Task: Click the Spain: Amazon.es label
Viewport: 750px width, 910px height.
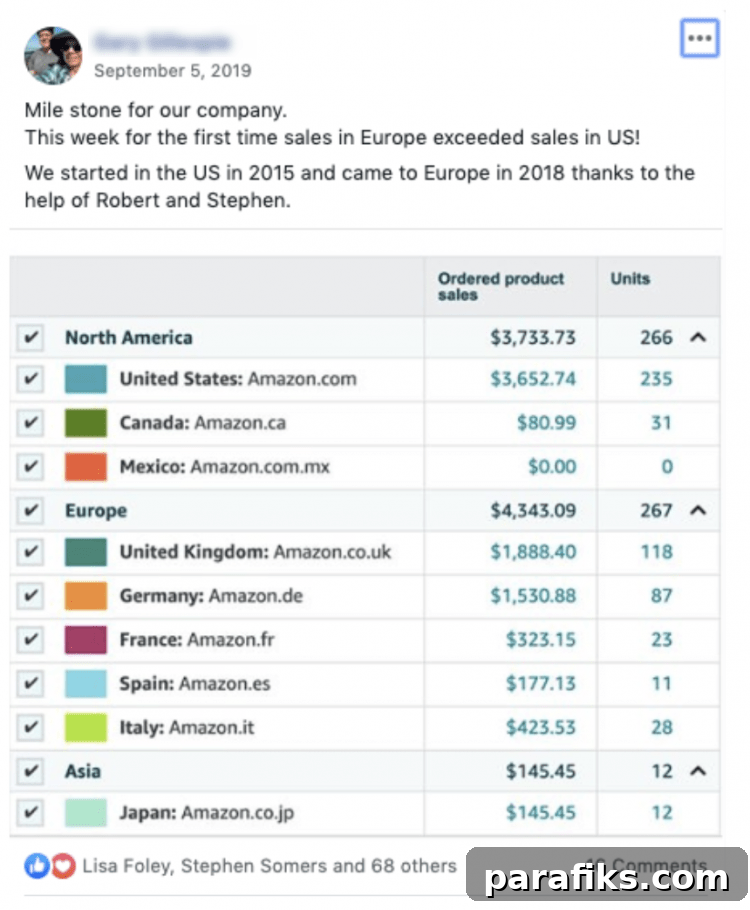Action: point(195,684)
